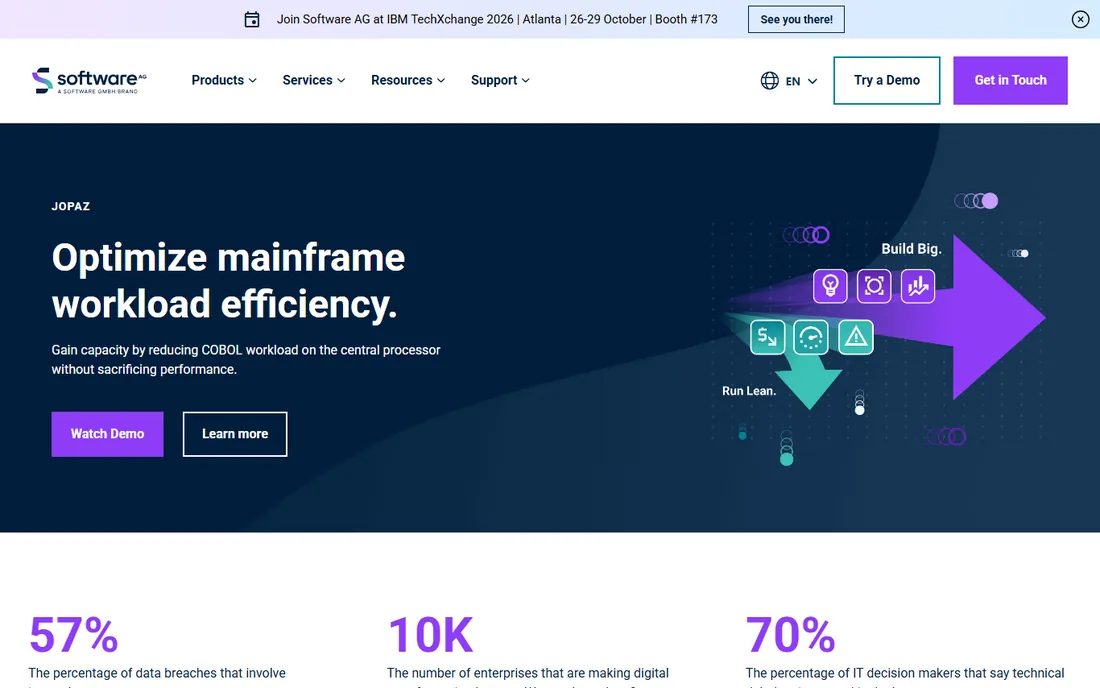This screenshot has width=1100, height=688.
Task: Click the IBM TechXchange 2026 announcement text
Action: 497,20
